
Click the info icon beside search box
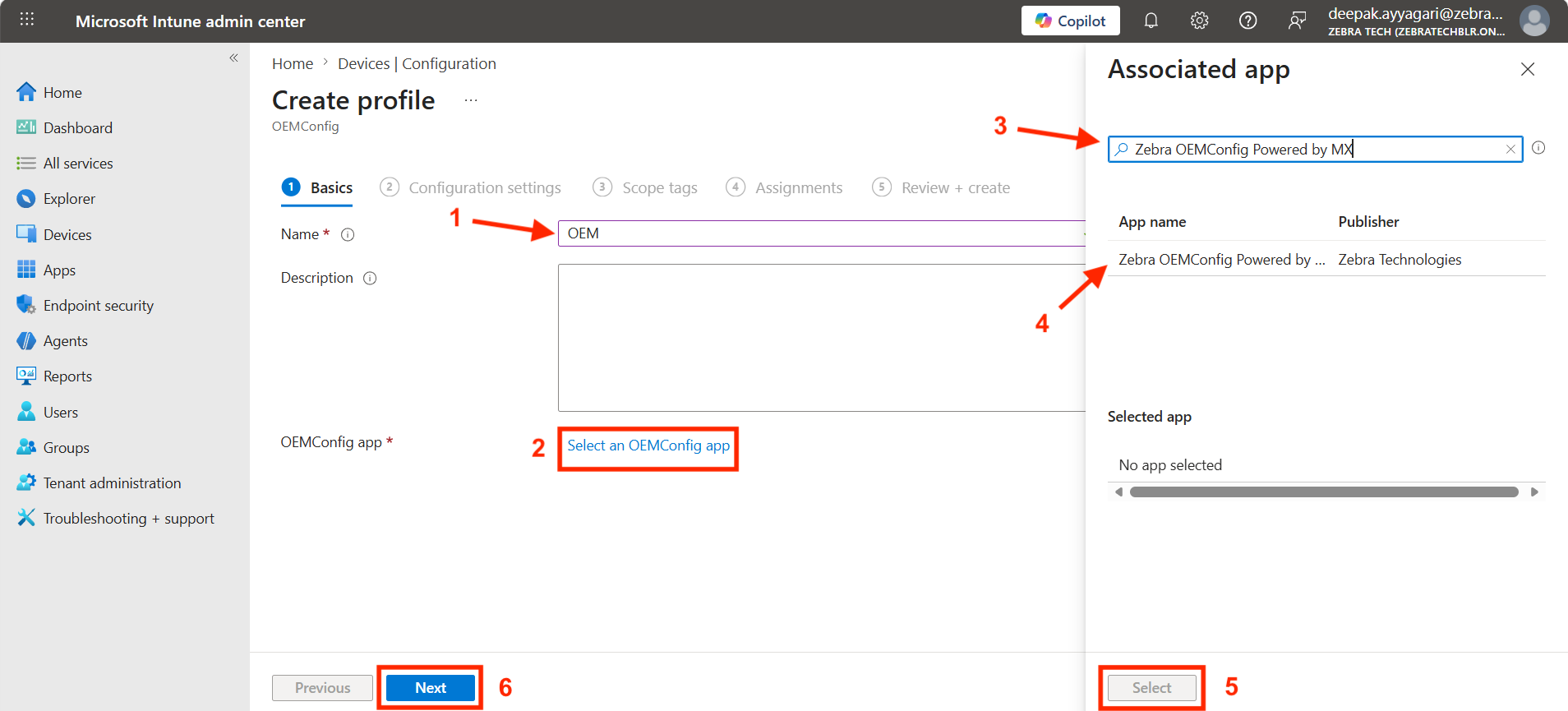coord(1538,148)
